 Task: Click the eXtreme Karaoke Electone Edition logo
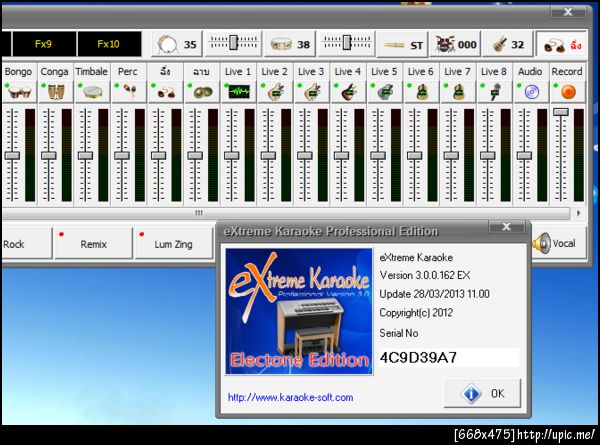pos(299,311)
